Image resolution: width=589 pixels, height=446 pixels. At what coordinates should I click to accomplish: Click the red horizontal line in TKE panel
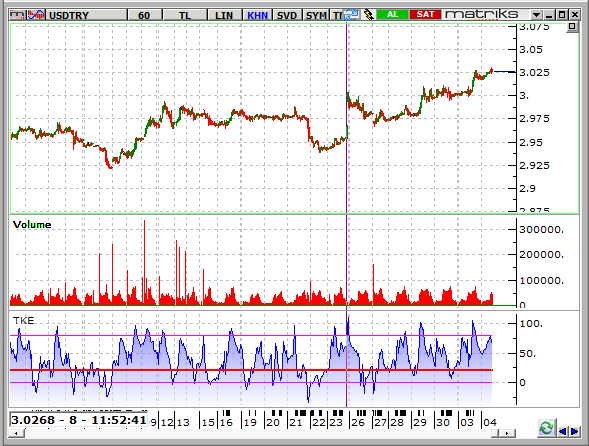pyautogui.click(x=251, y=370)
